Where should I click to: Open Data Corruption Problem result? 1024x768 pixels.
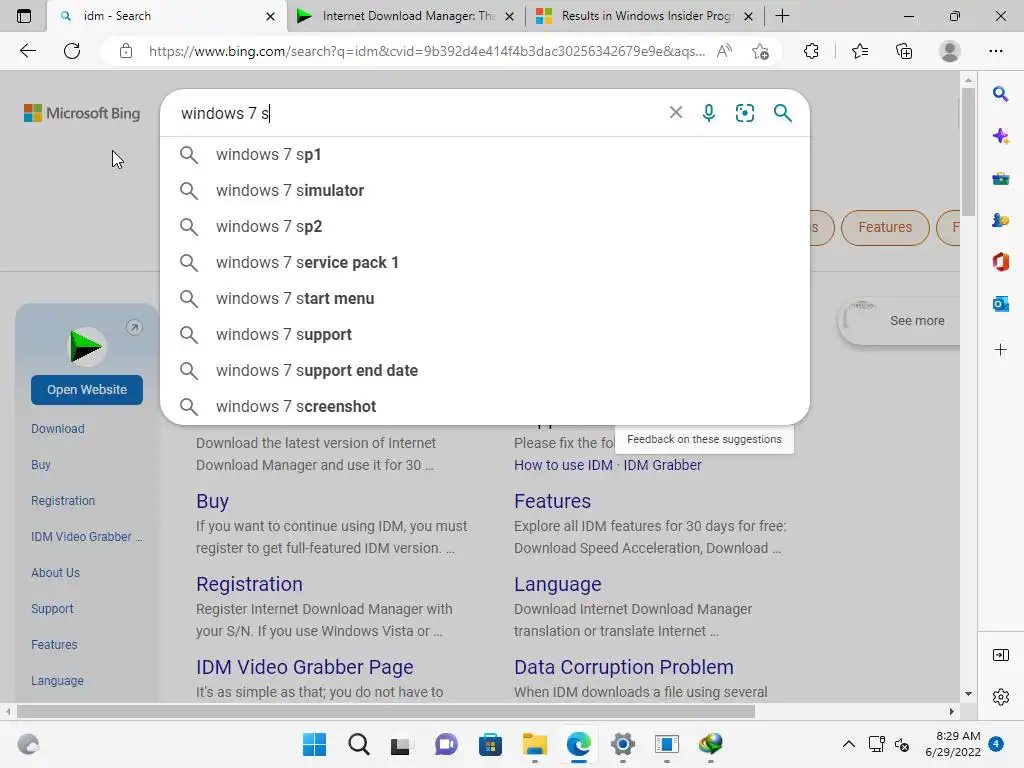624,667
